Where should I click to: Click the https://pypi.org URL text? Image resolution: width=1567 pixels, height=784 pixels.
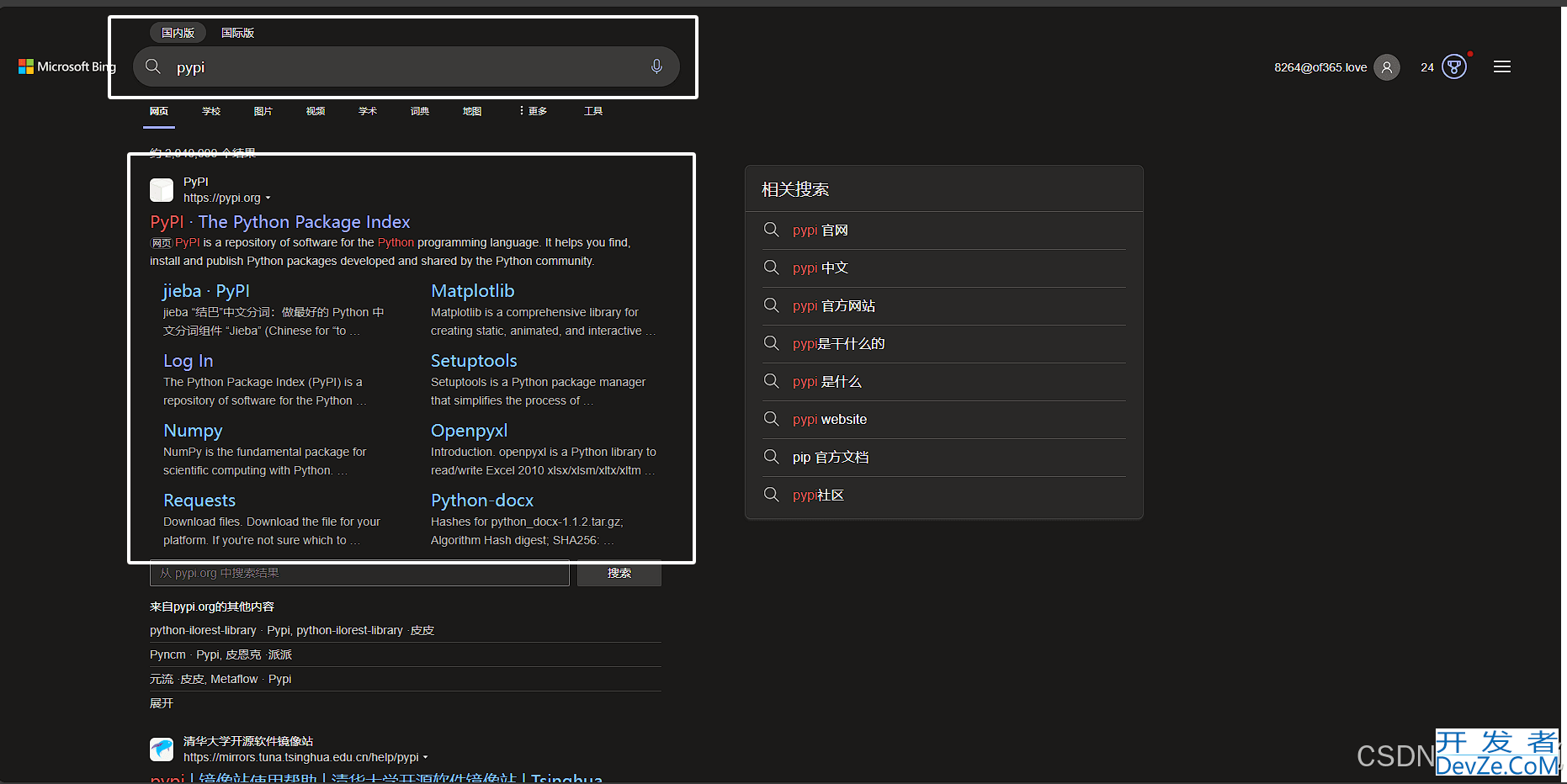[222, 199]
